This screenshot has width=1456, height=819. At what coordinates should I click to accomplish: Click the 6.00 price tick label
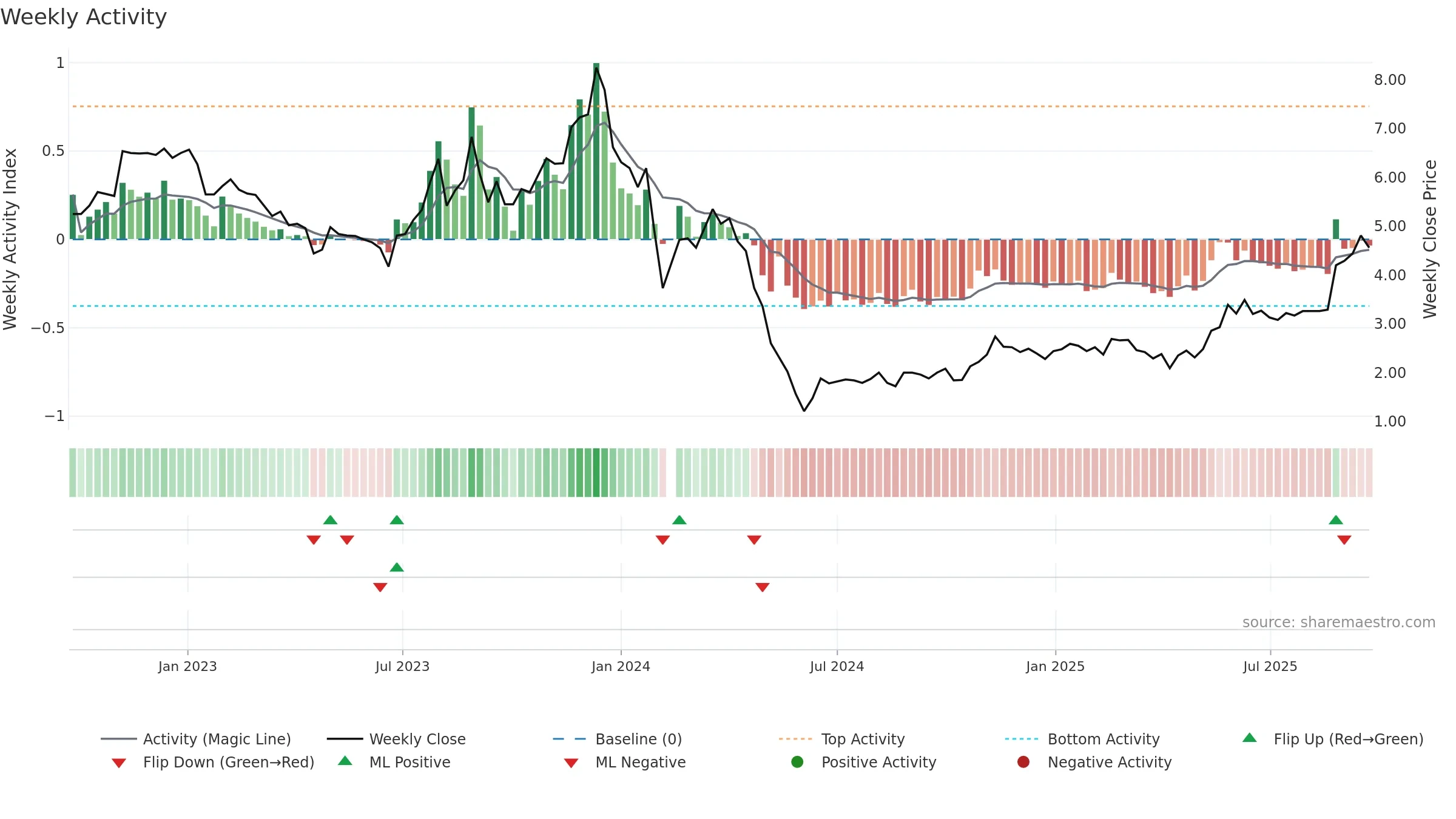tap(1390, 177)
